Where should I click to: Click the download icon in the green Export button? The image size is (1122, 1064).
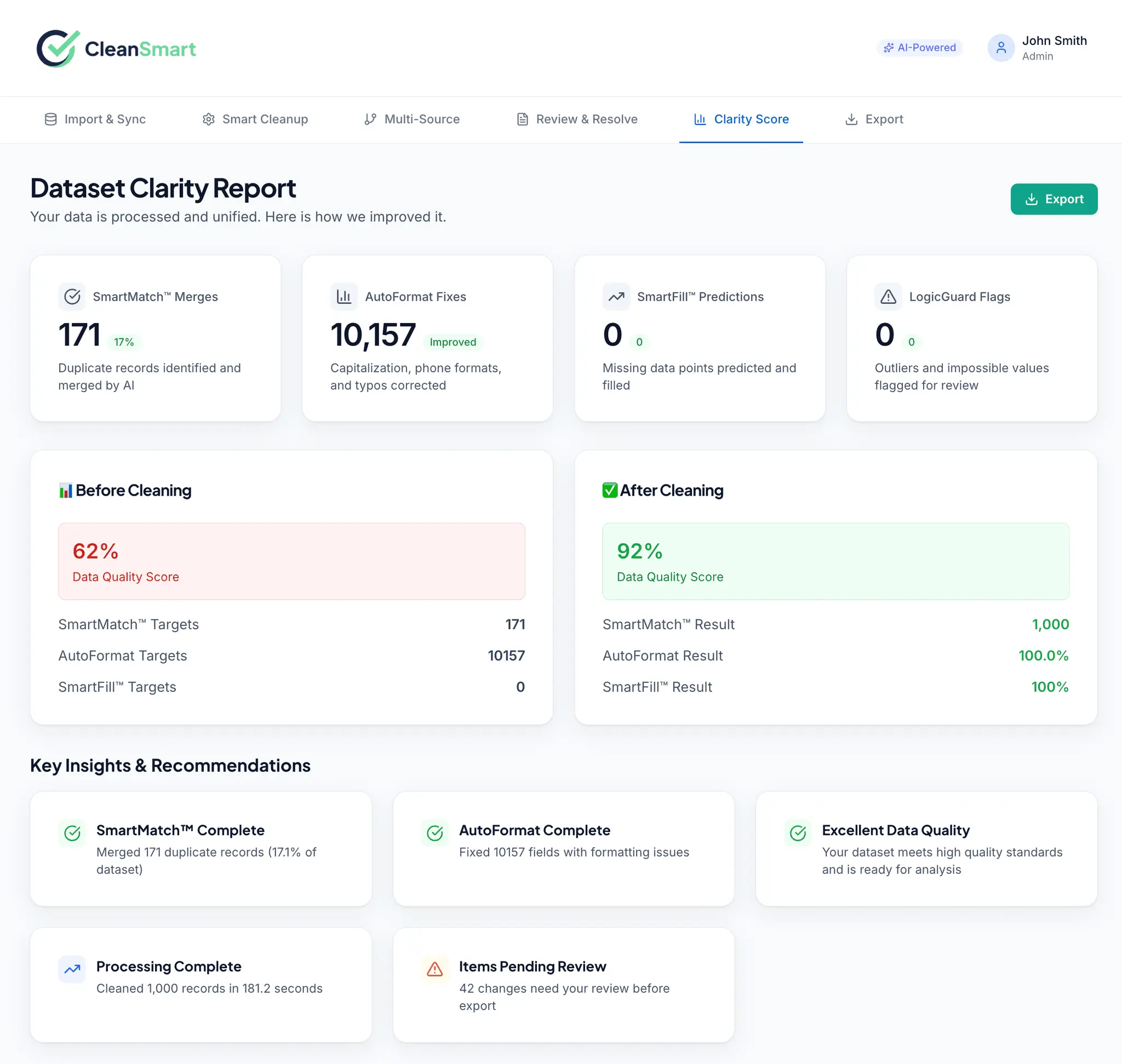click(x=1031, y=199)
